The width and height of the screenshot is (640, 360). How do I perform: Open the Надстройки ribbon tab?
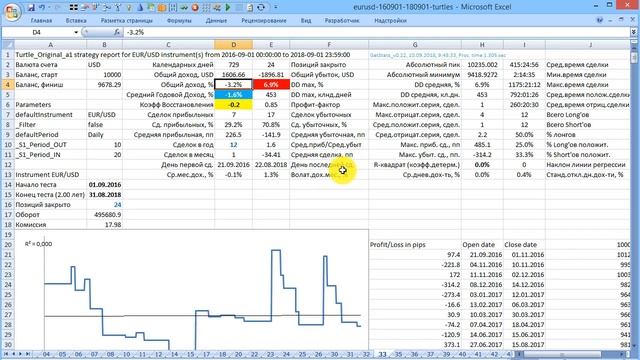(390, 20)
